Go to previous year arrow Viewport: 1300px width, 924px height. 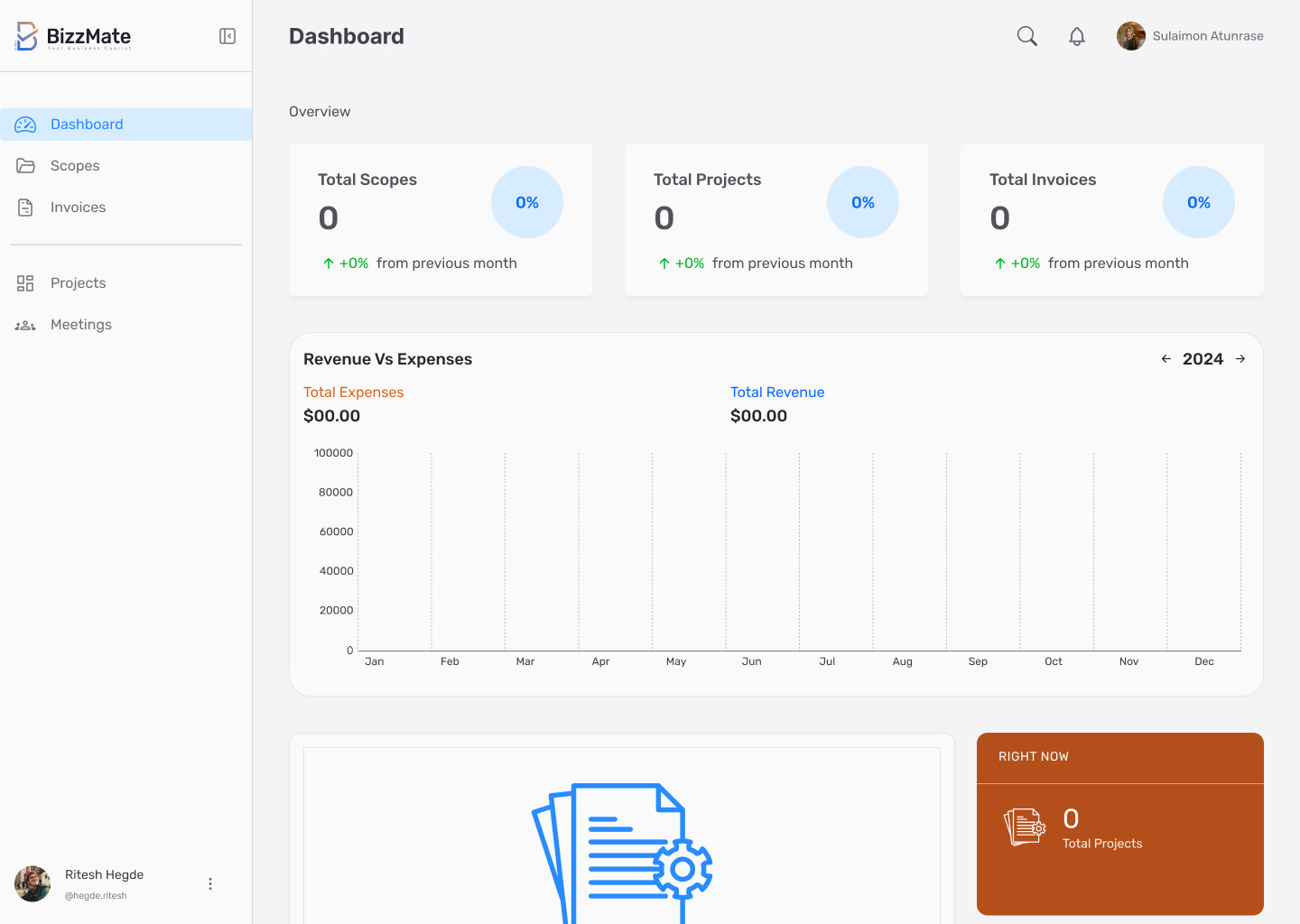[1166, 359]
